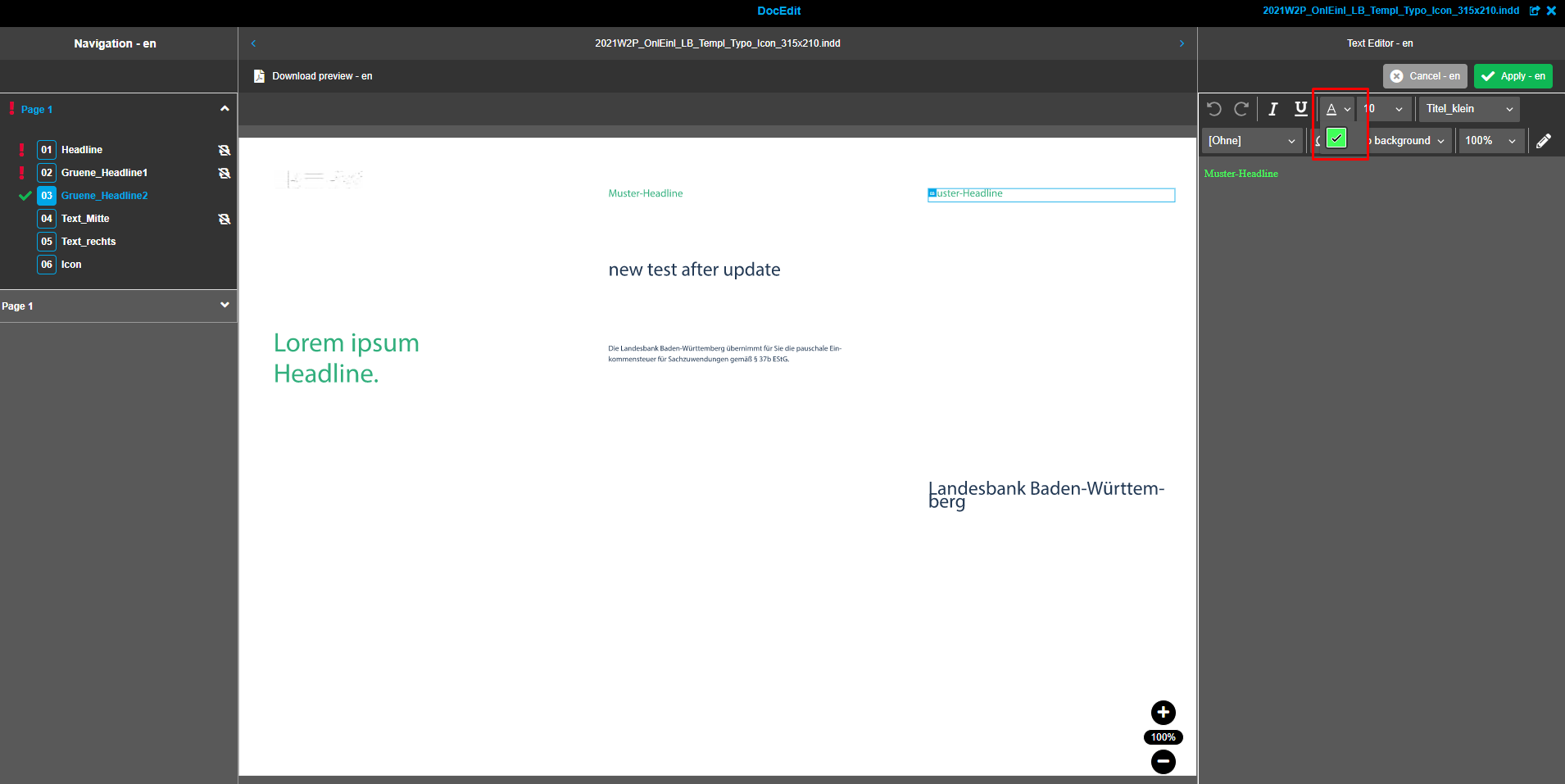Image resolution: width=1565 pixels, height=784 pixels.
Task: Click the DocEdit title
Action: (779, 11)
